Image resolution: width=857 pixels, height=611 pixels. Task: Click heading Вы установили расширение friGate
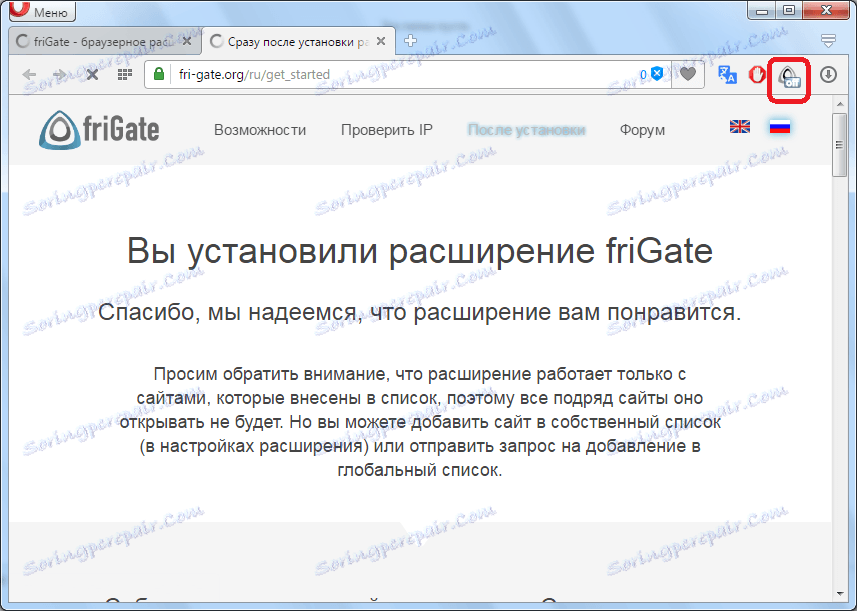pyautogui.click(x=420, y=251)
